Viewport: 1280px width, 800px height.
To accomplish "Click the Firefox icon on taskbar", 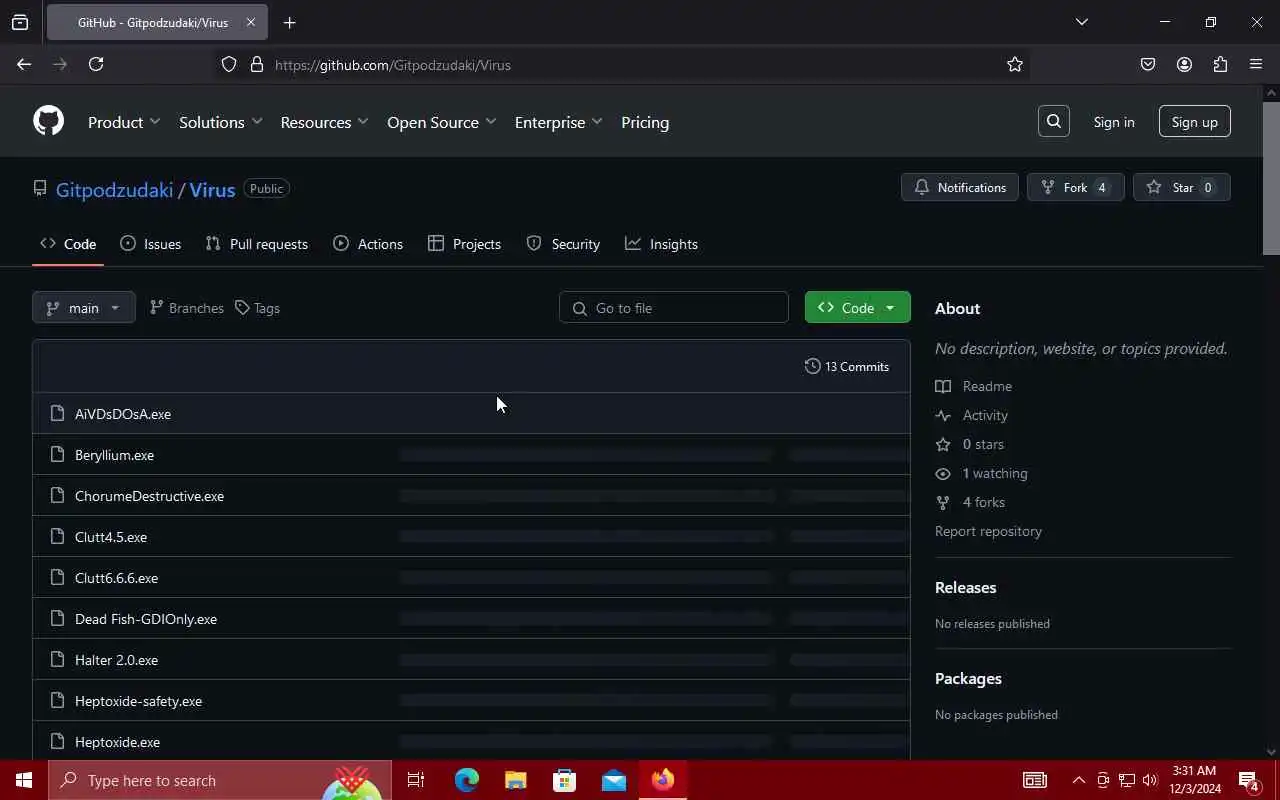I will 663,780.
